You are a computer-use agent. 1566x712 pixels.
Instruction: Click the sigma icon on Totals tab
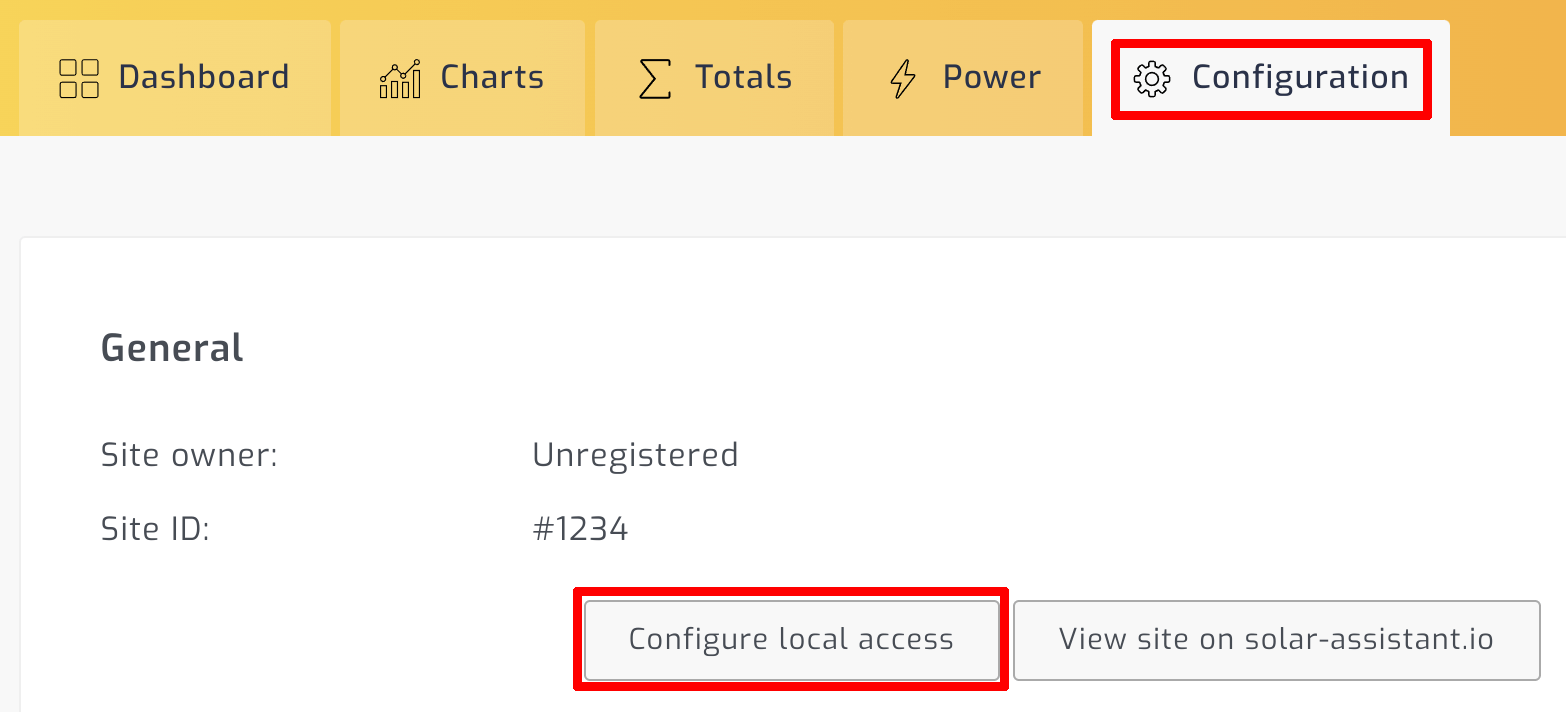[x=655, y=77]
